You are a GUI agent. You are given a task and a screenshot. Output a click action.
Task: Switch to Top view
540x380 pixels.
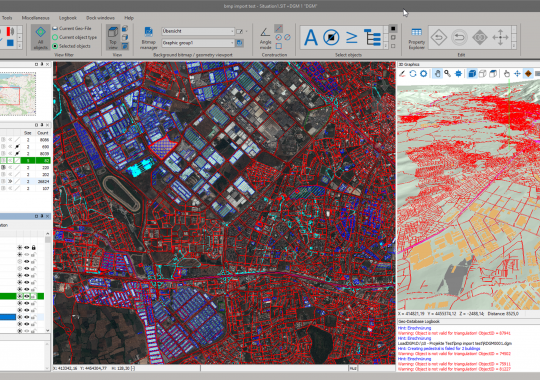[x=113, y=38]
